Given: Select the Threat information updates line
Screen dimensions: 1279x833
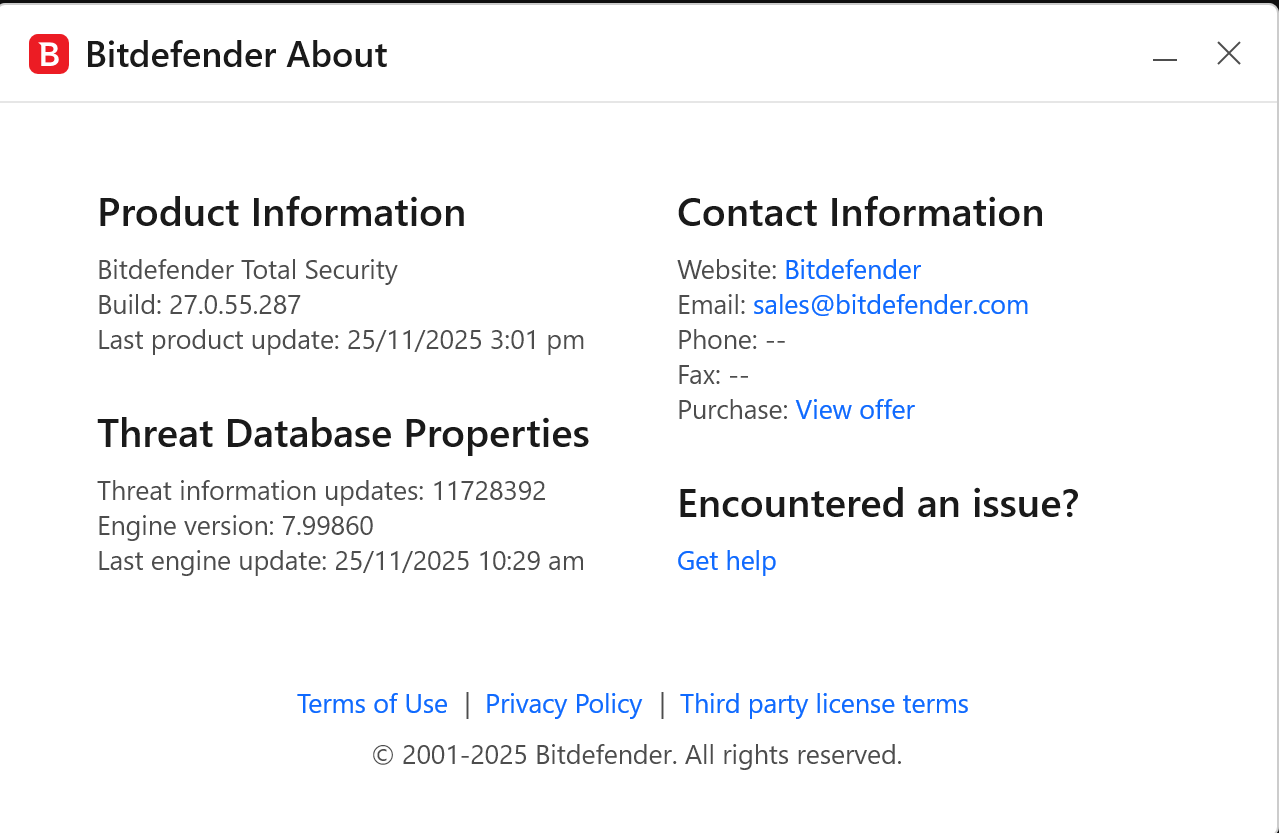Looking at the screenshot, I should 321,491.
